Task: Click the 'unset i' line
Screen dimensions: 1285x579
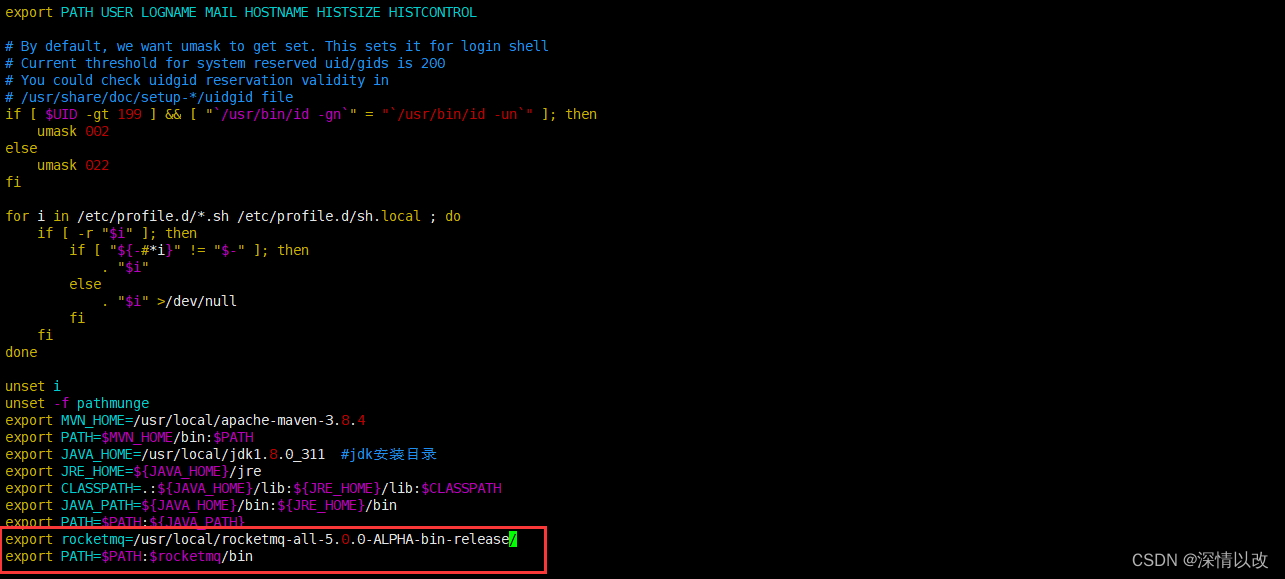Action: click(33, 386)
